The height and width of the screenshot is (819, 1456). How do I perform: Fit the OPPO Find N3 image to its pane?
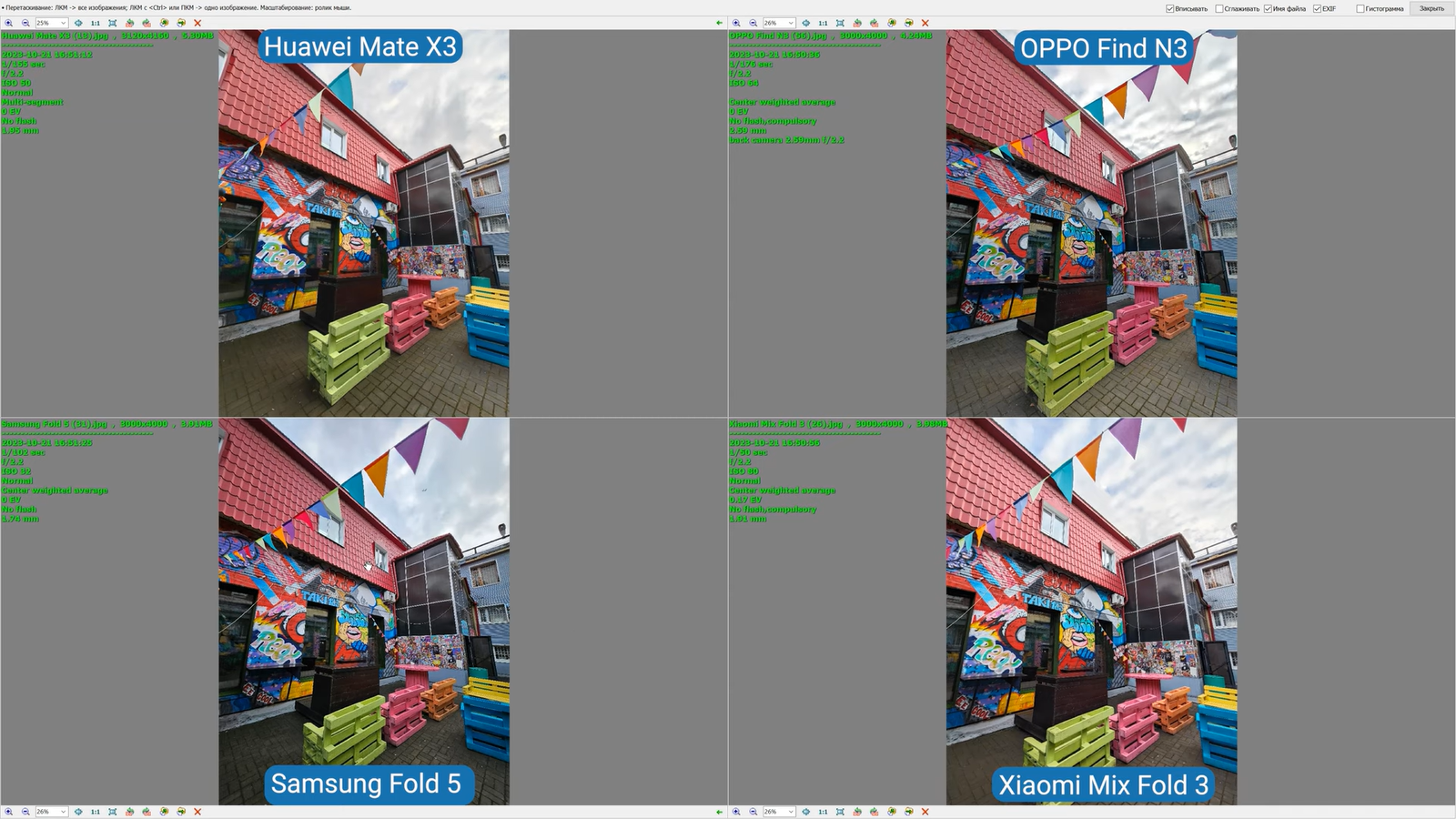[841, 23]
